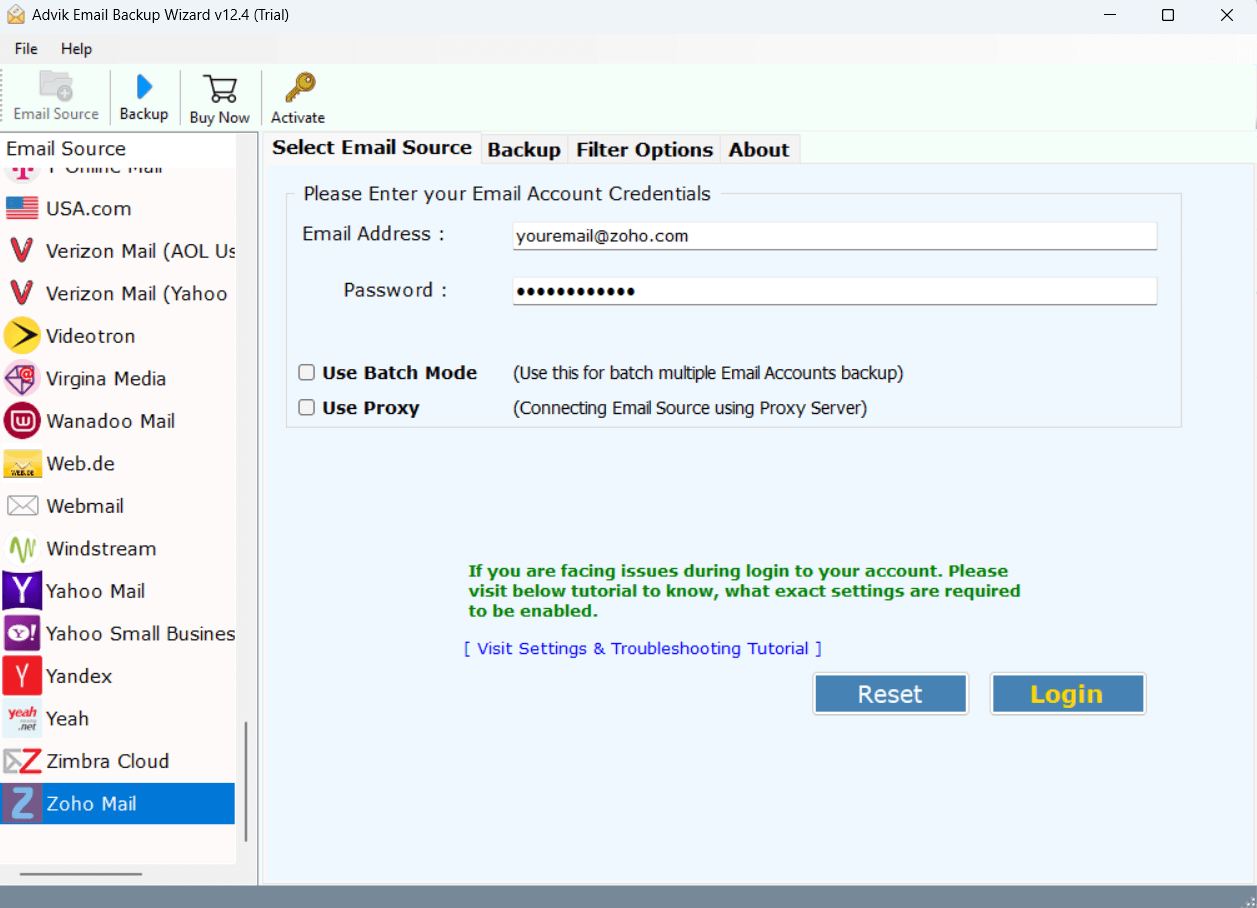
Task: Select the Zoho Mail text entry
Action: click(x=91, y=804)
